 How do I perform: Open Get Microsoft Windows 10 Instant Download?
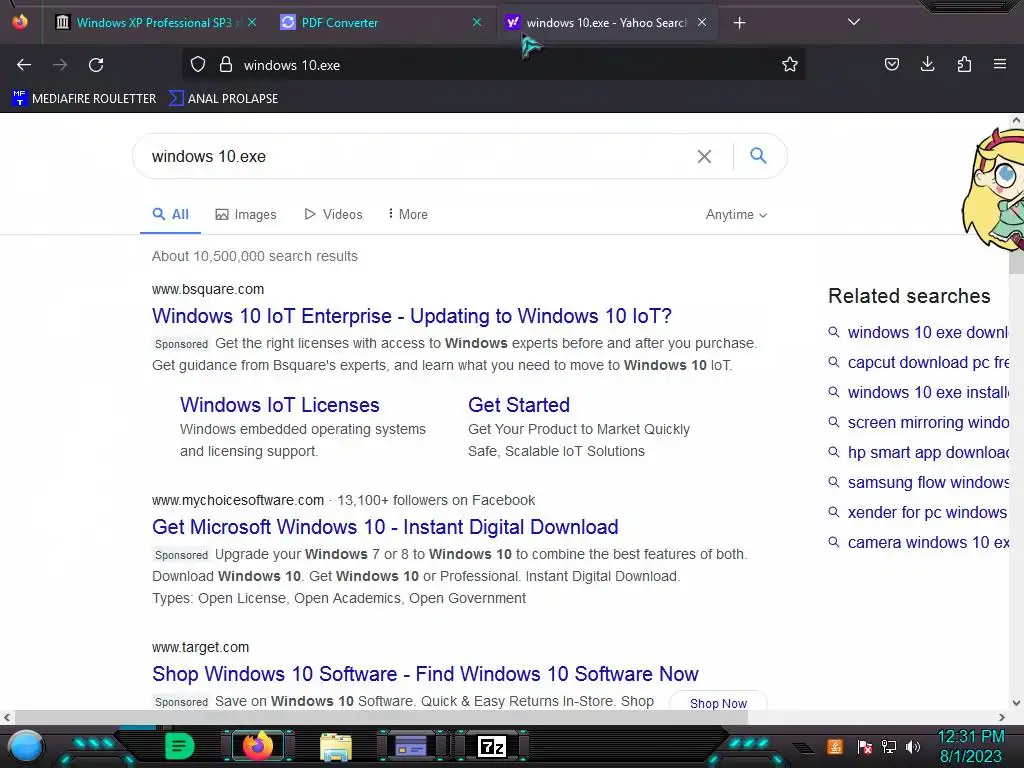tap(385, 527)
